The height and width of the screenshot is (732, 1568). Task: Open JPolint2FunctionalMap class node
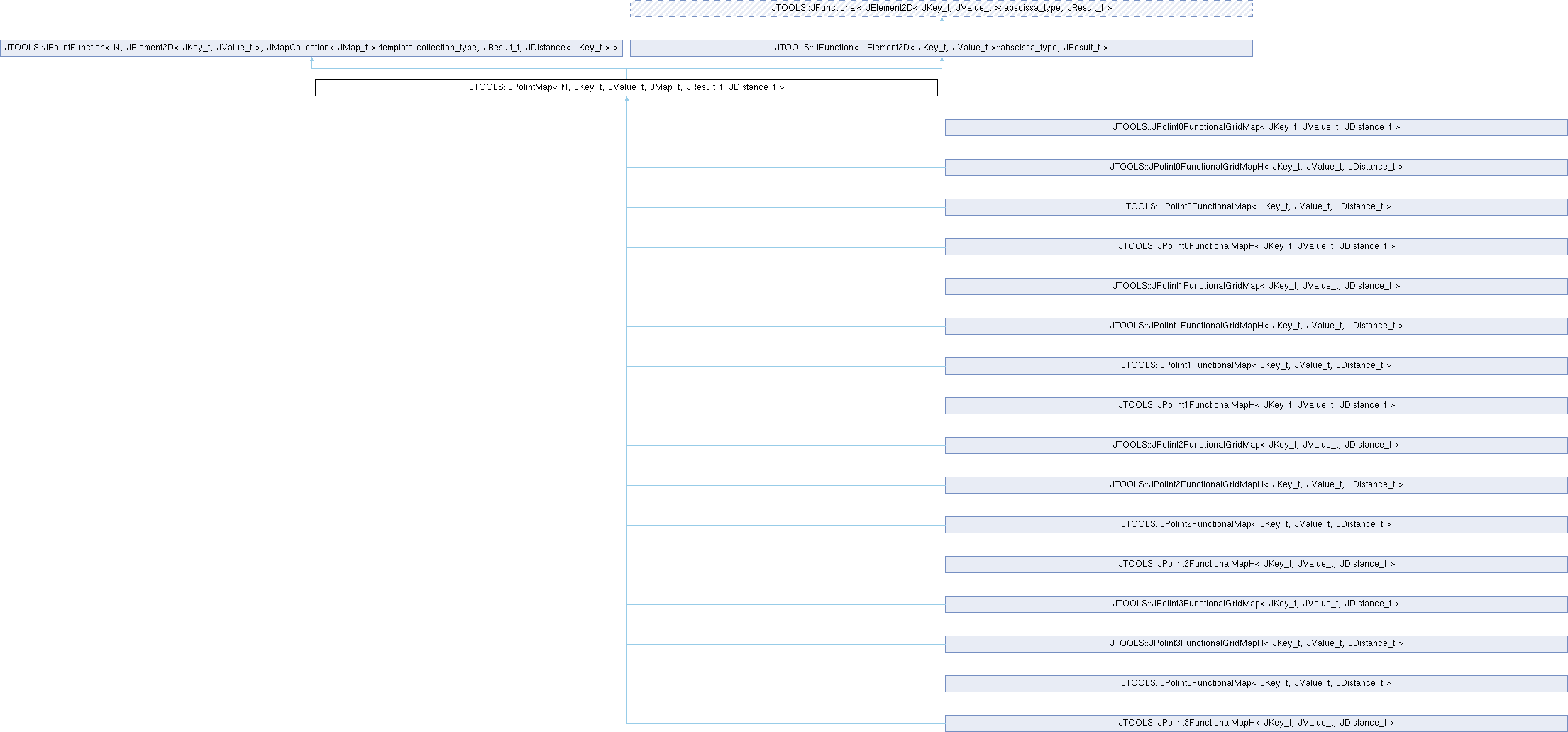tap(1256, 525)
